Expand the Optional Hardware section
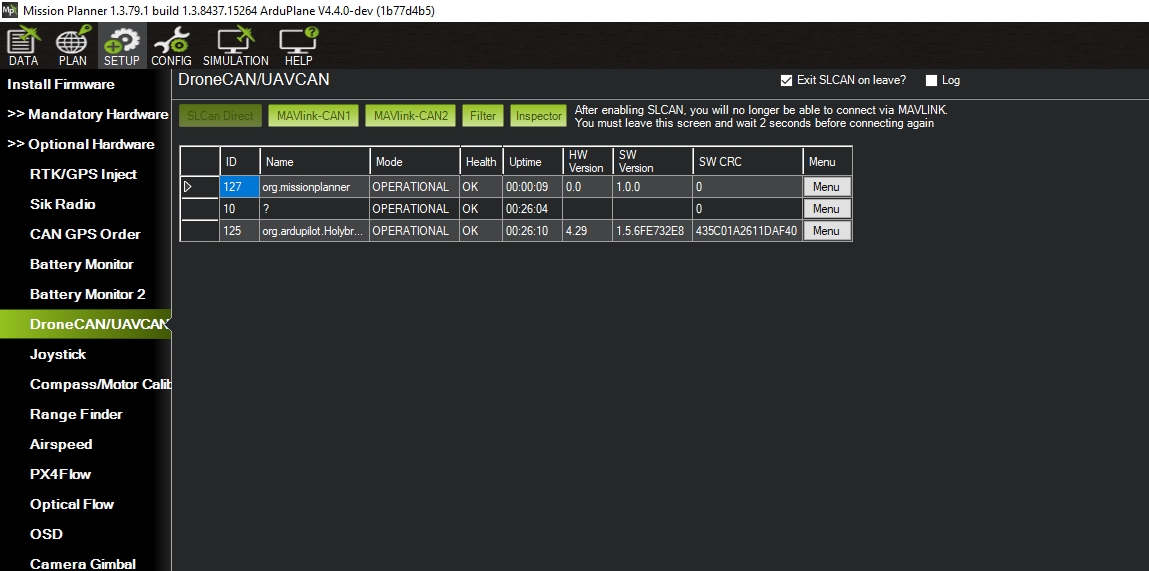This screenshot has width=1149, height=571. click(x=81, y=144)
